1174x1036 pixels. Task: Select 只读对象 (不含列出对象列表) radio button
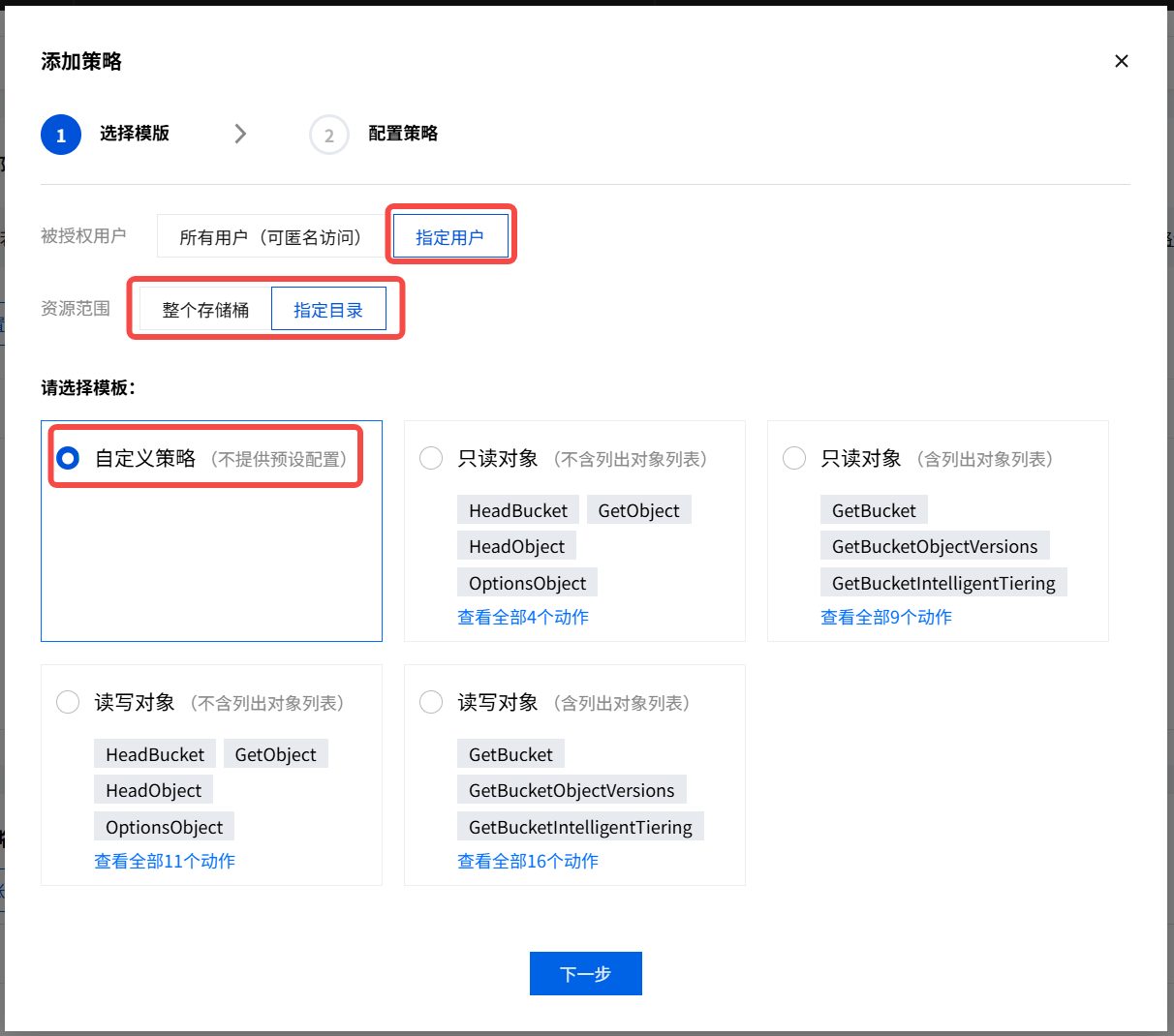[431, 458]
